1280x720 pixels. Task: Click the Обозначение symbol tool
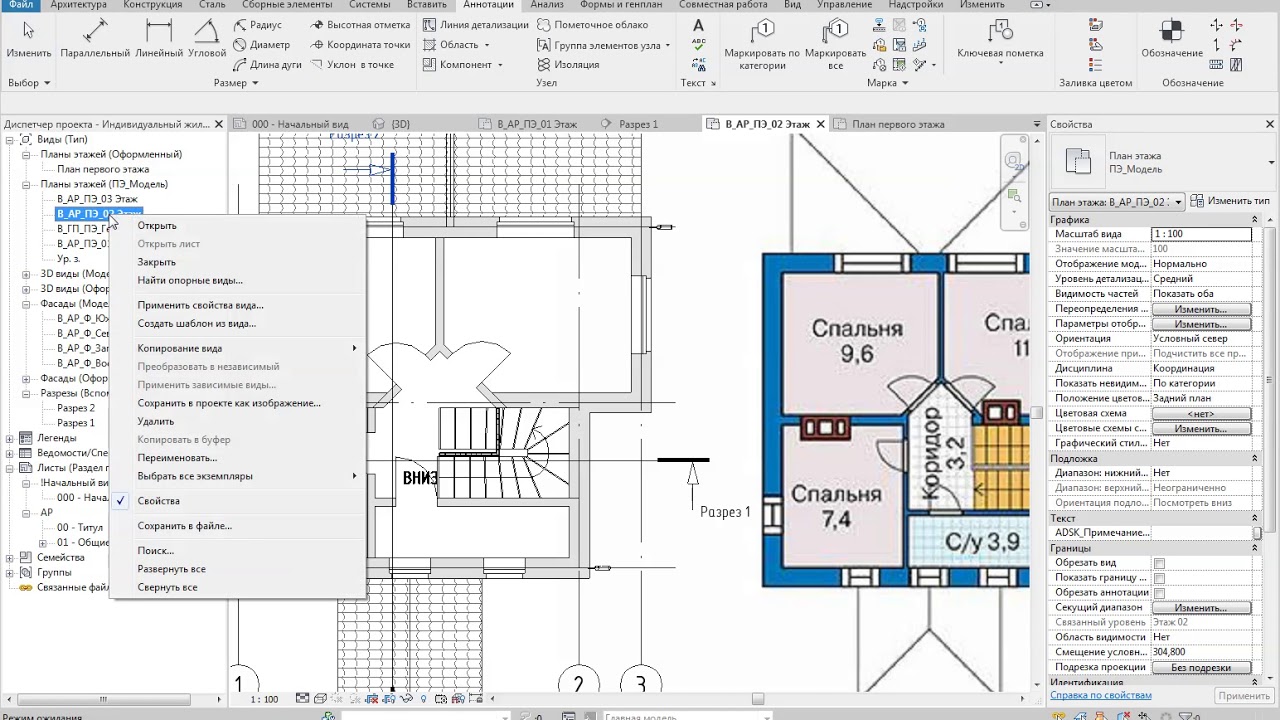(1172, 39)
